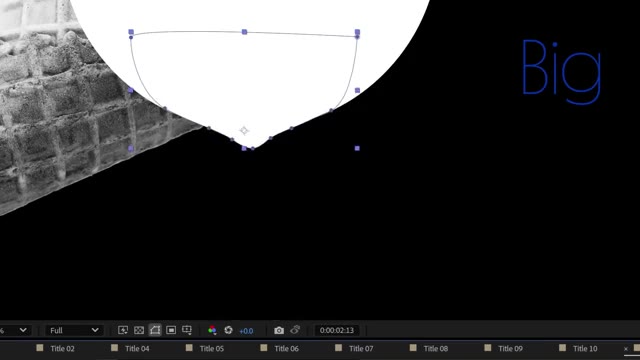Switch to the Title 07 tab
The height and width of the screenshot is (360, 640).
pyautogui.click(x=361, y=349)
